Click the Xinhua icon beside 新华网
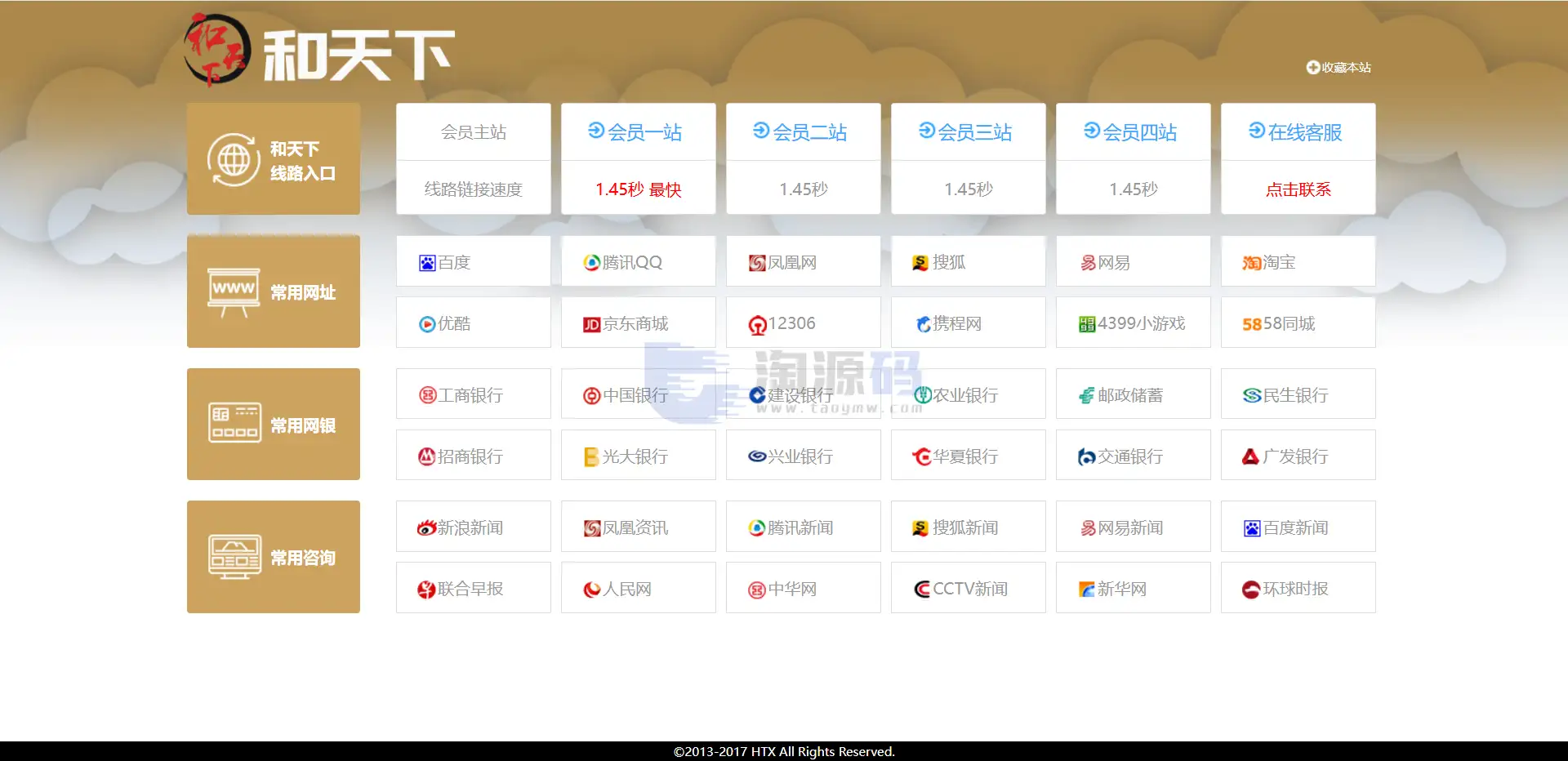This screenshot has width=1568, height=761. [1087, 590]
